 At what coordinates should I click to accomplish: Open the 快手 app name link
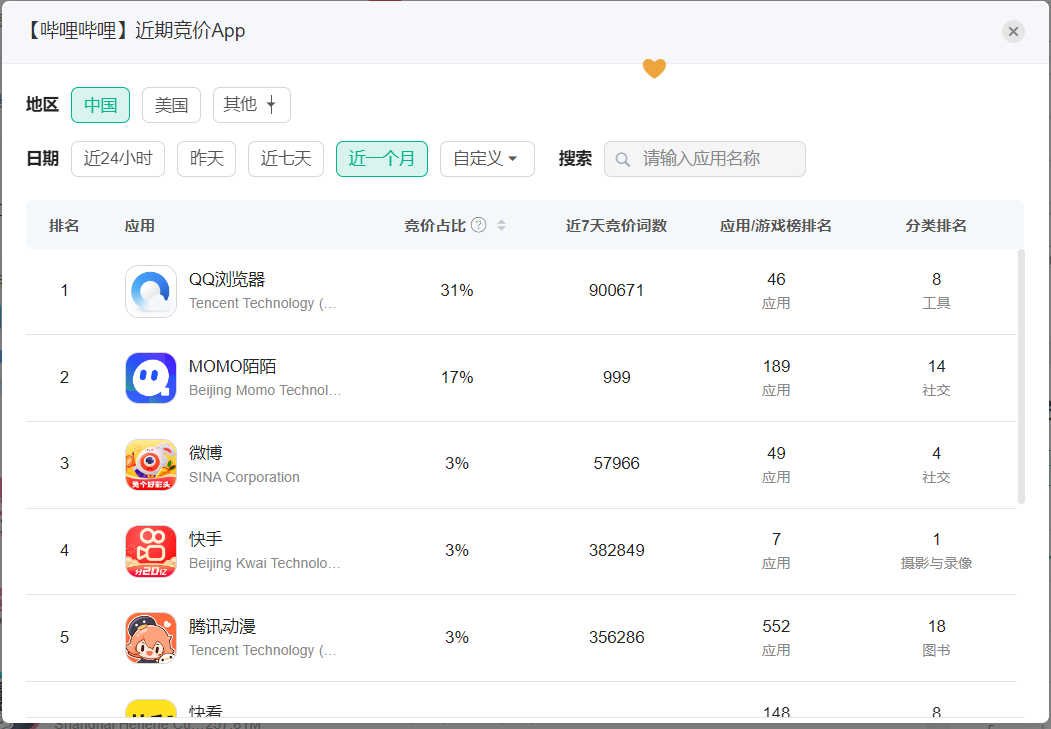[206, 540]
